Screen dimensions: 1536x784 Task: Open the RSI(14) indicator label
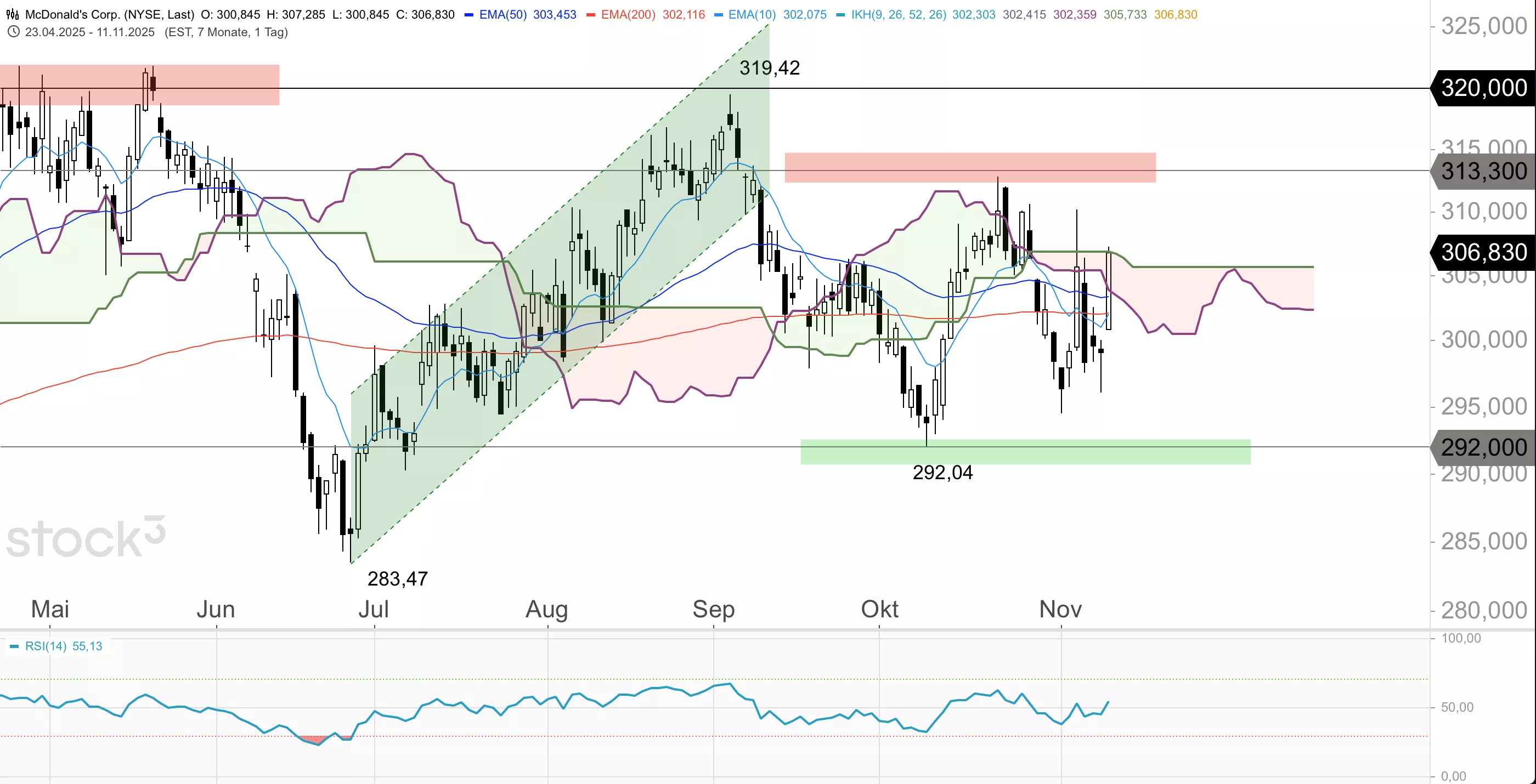46,646
